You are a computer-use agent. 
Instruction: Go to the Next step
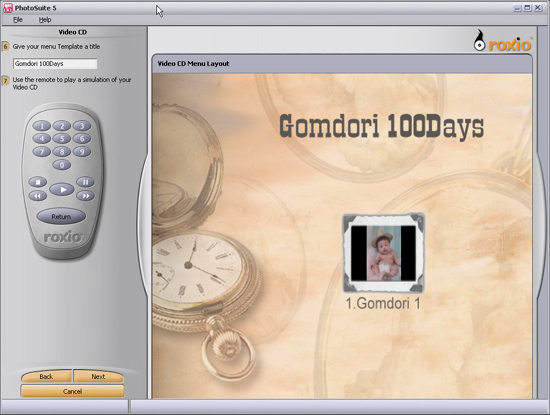pos(98,376)
